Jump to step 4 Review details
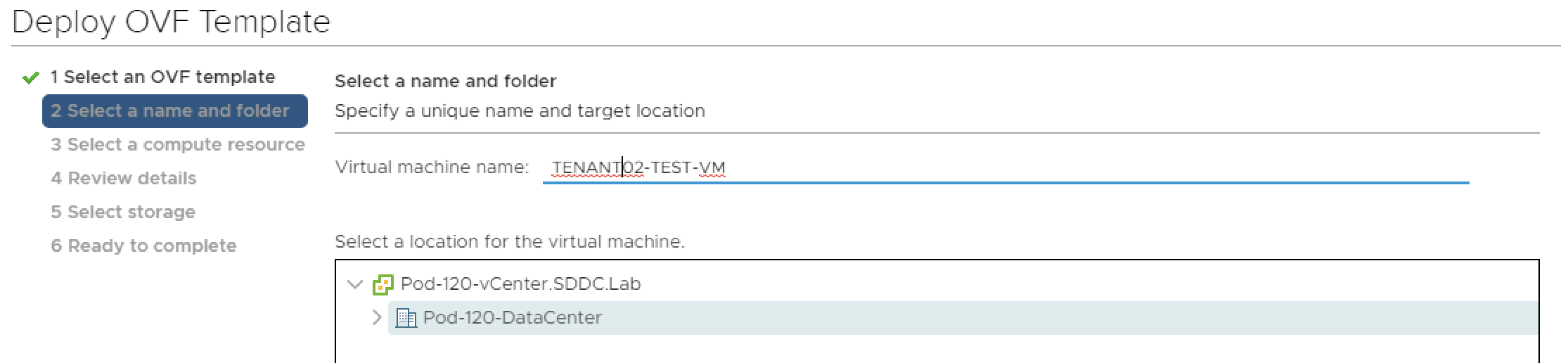 point(124,179)
